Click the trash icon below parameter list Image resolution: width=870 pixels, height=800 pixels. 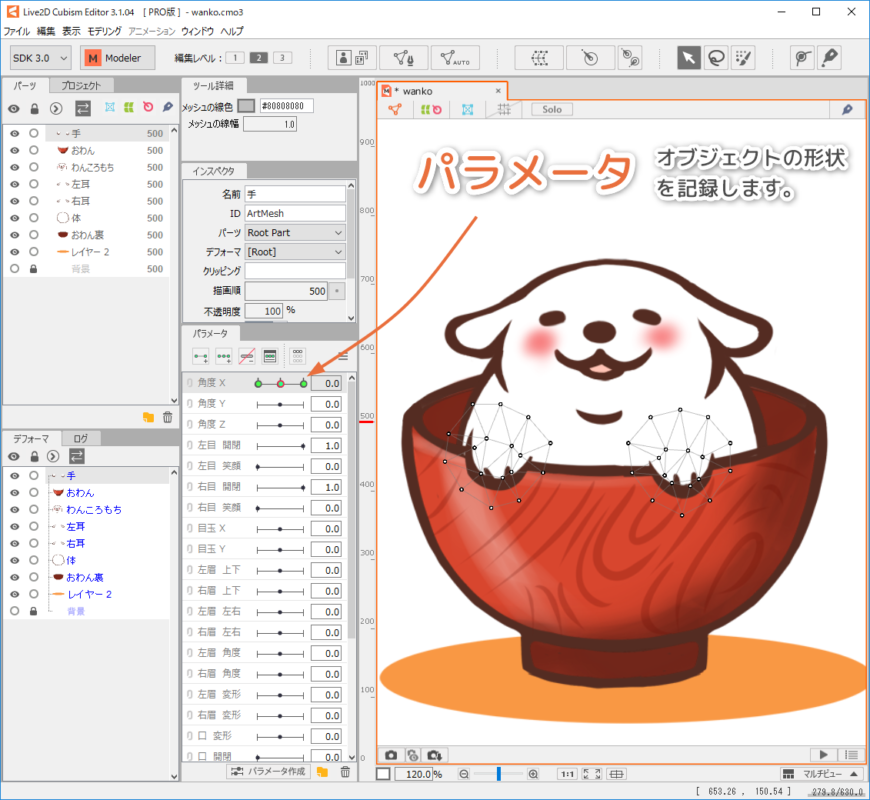(x=345, y=772)
